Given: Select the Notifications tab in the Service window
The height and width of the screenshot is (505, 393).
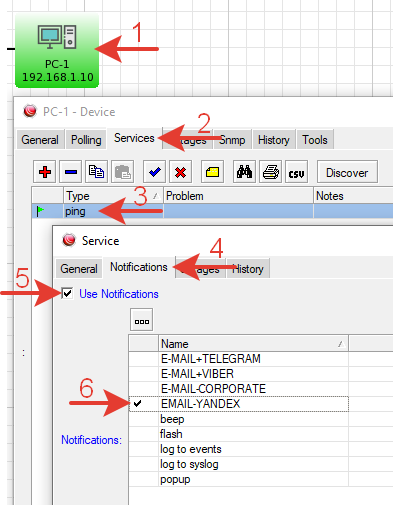Looking at the screenshot, I should [139, 267].
